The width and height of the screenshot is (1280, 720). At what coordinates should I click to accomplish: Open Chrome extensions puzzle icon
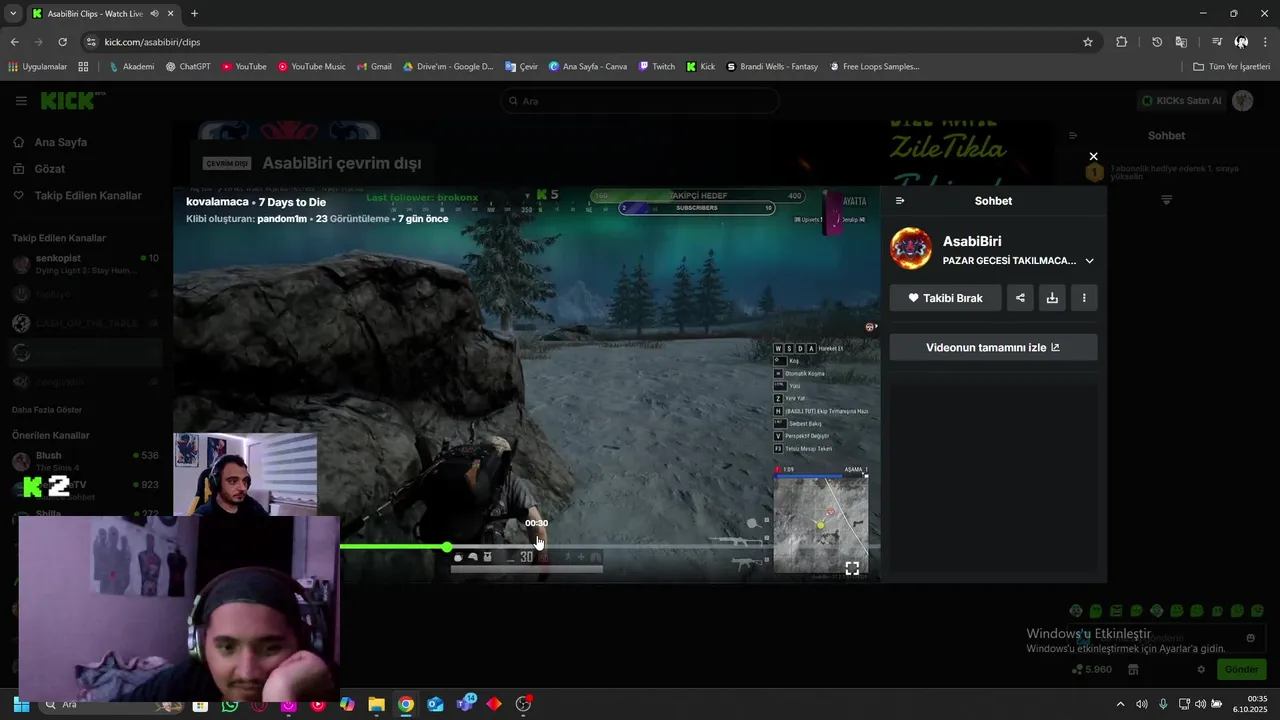(1121, 42)
